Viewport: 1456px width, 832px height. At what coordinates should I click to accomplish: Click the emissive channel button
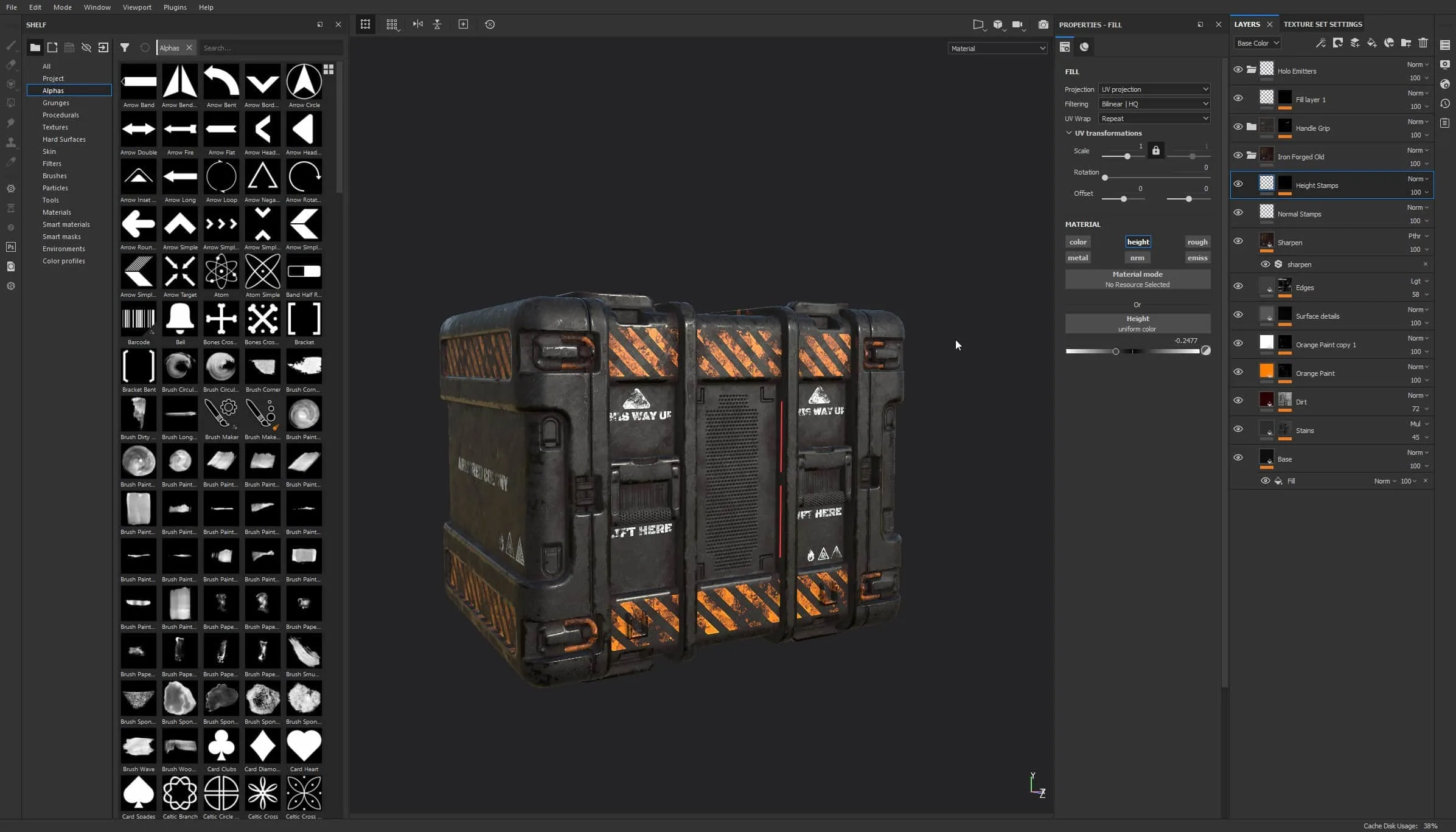pos(1197,257)
